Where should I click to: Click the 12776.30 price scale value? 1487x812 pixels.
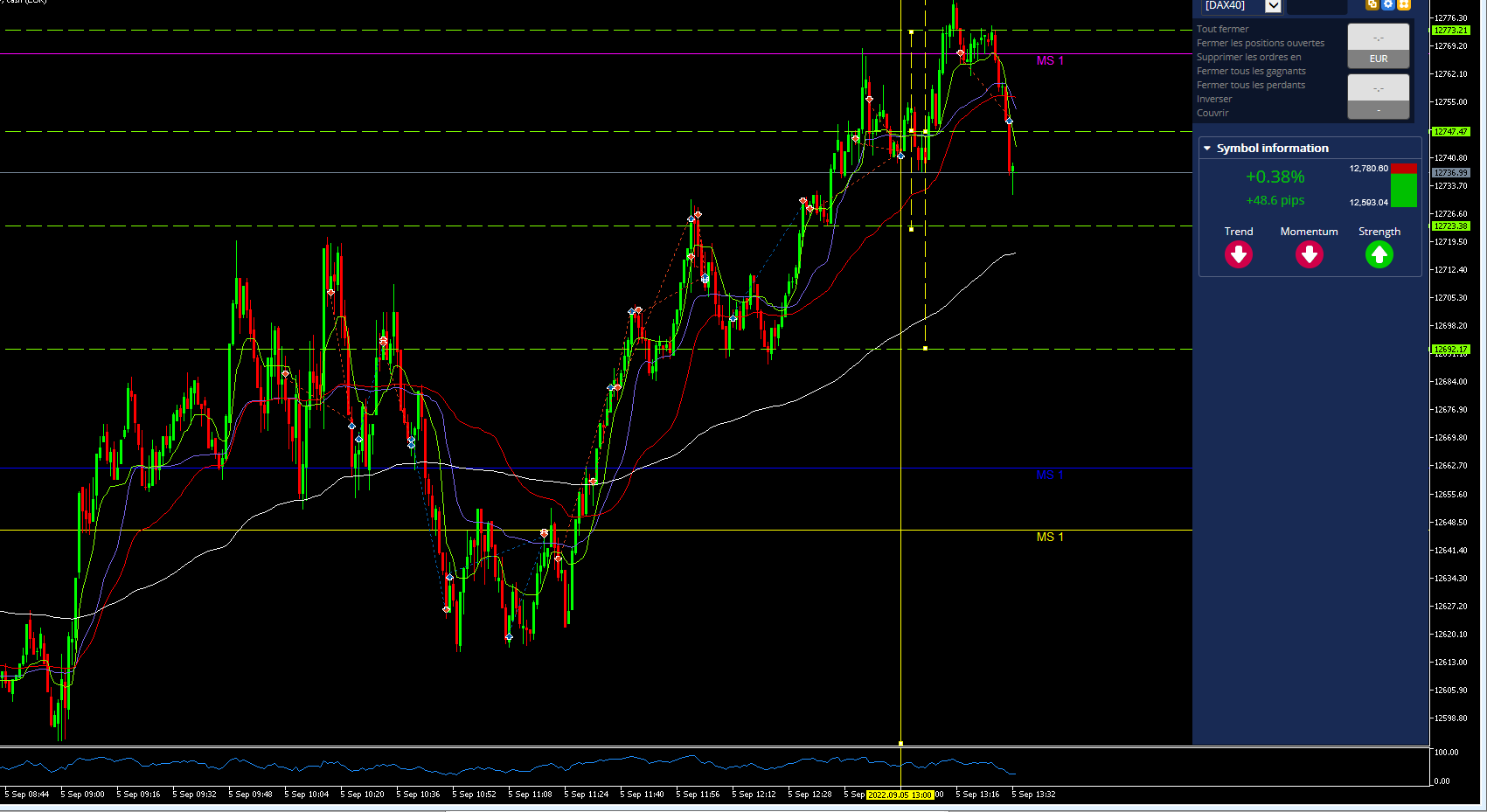[x=1451, y=17]
